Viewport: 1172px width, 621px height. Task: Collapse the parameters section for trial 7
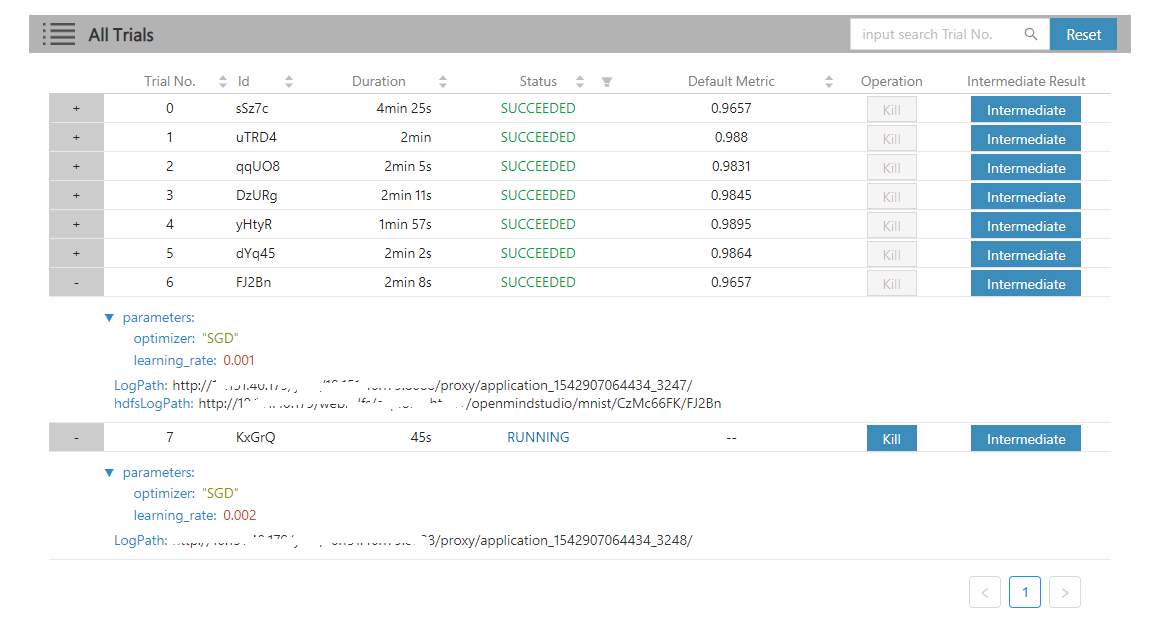(x=110, y=472)
